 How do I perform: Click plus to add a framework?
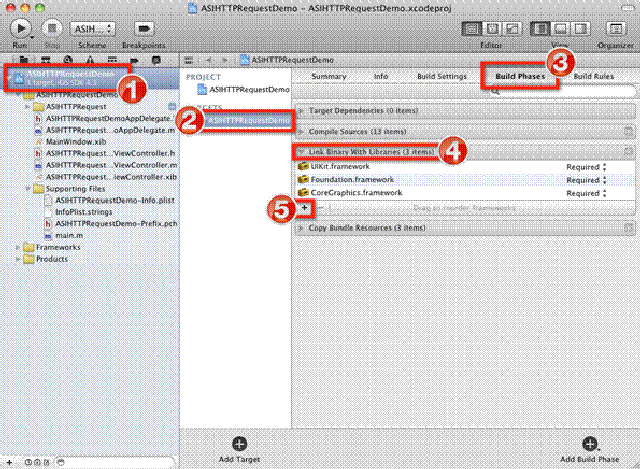304,208
